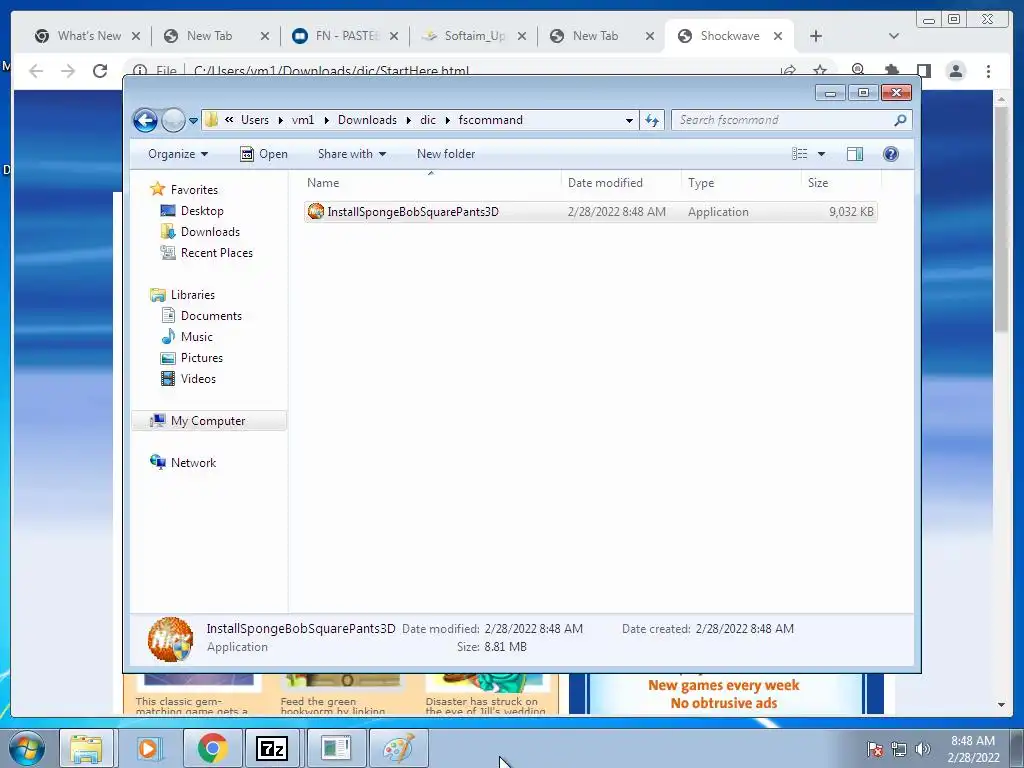1024x768 pixels.
Task: Open the Chrome profile avatar
Action: [956, 71]
